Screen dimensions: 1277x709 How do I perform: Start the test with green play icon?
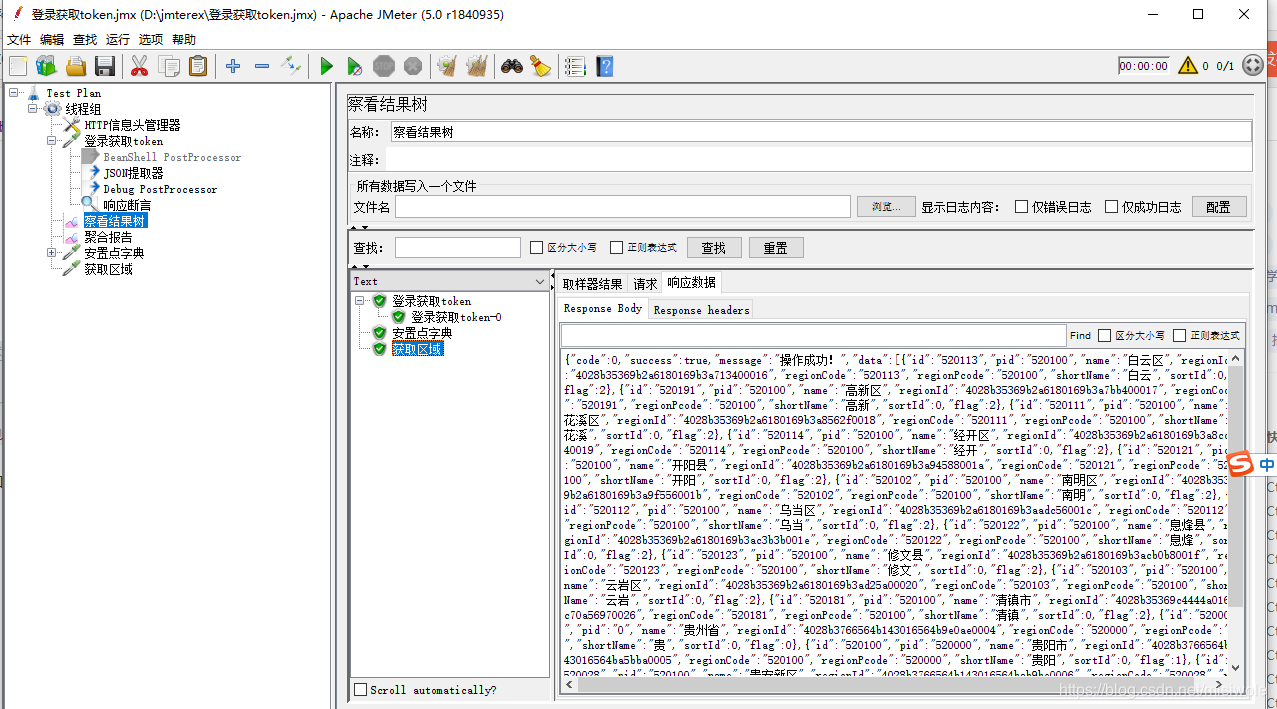click(x=326, y=66)
